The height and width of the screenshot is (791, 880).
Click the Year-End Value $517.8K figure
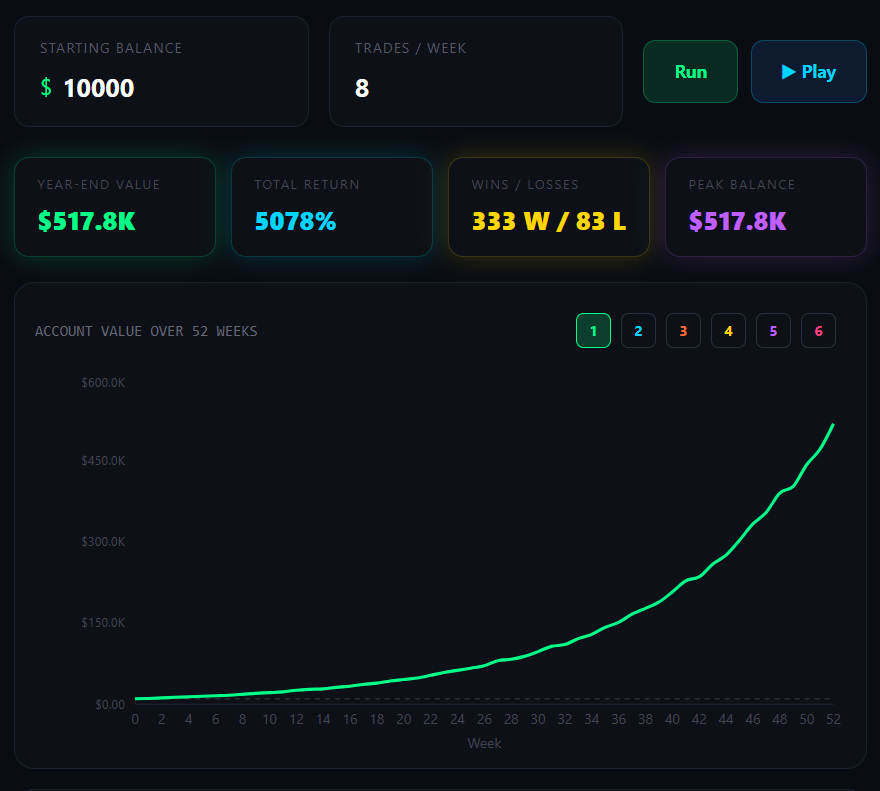point(86,221)
